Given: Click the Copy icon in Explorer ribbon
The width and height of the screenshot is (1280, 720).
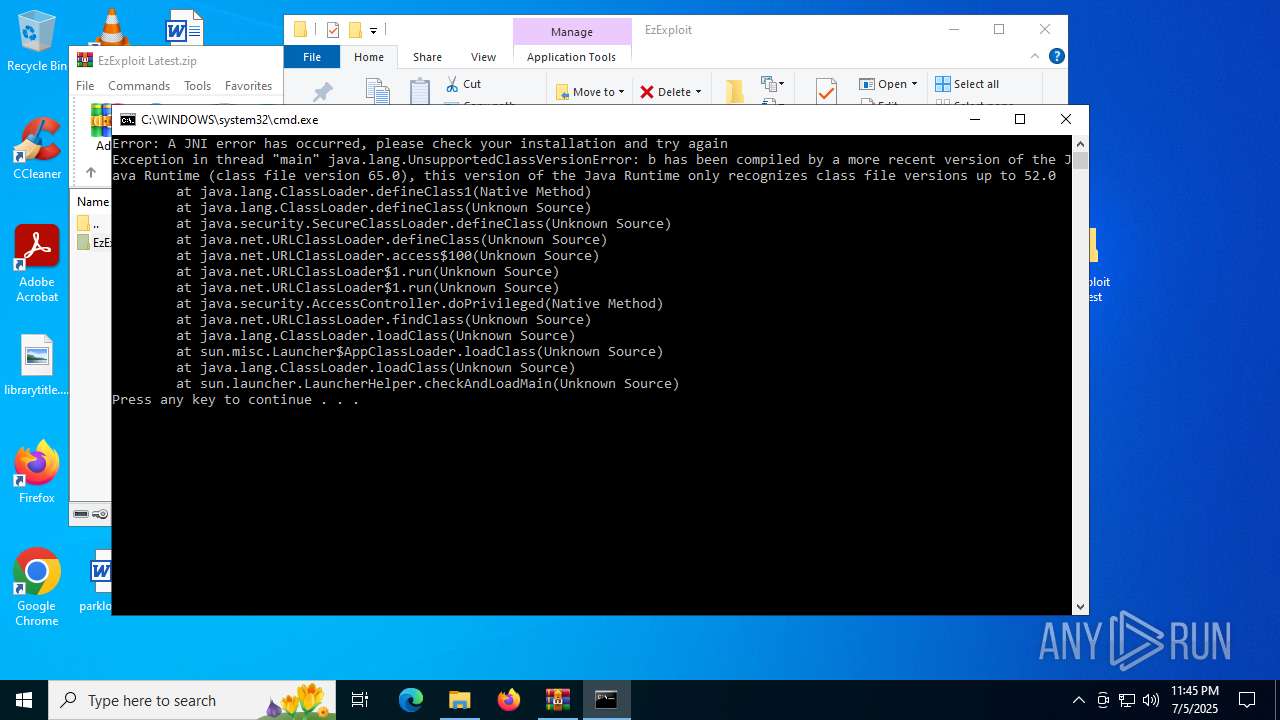Looking at the screenshot, I should (377, 92).
